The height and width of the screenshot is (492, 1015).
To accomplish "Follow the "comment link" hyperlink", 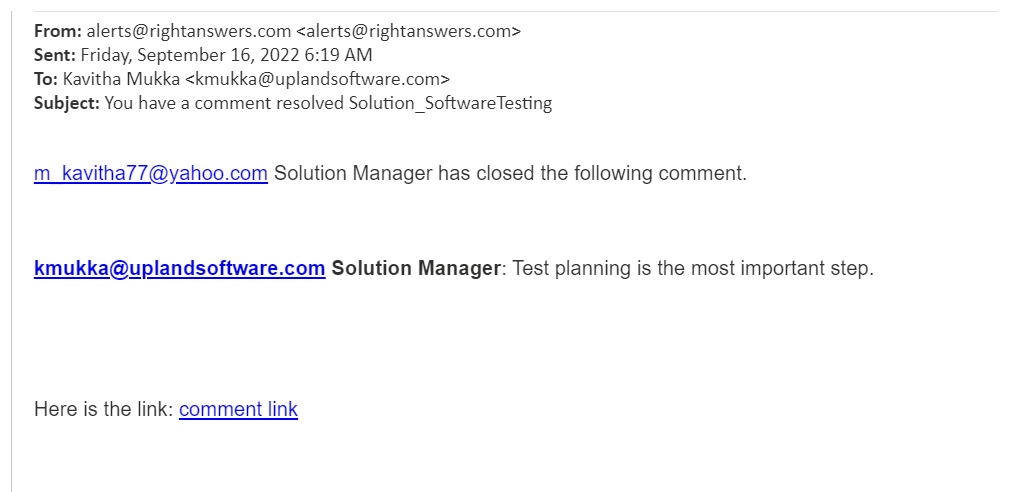I will click(x=238, y=409).
